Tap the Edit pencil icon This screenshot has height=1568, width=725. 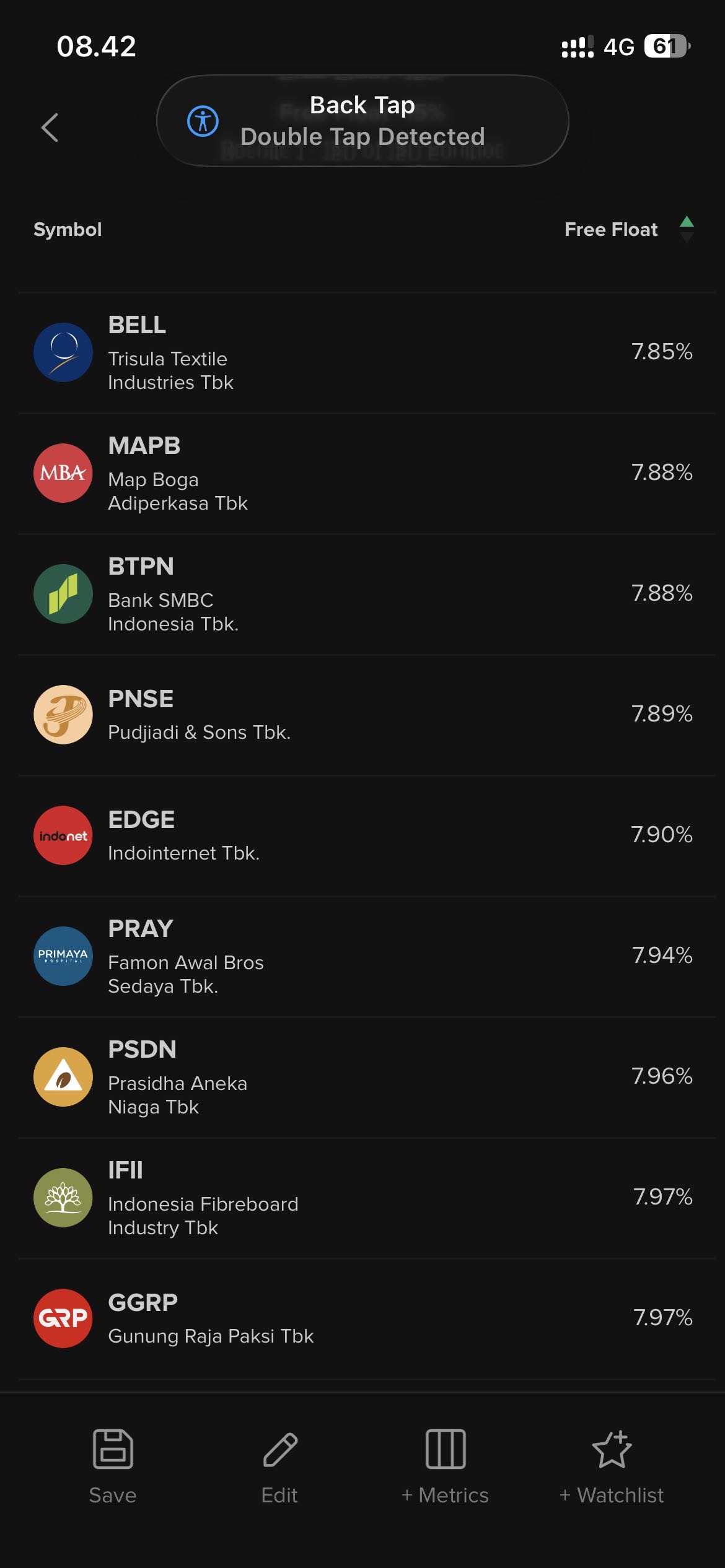pos(280,1449)
